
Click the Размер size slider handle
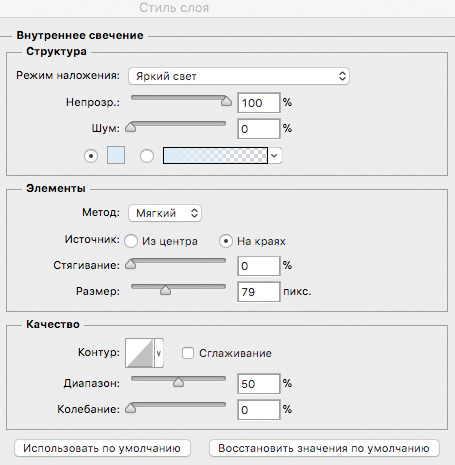pos(165,290)
